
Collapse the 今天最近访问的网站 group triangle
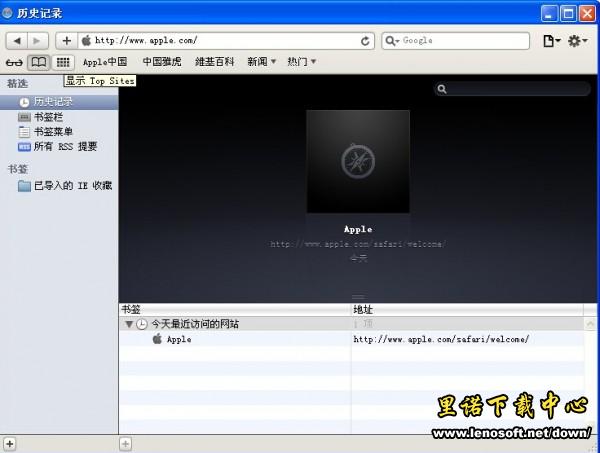(129, 324)
